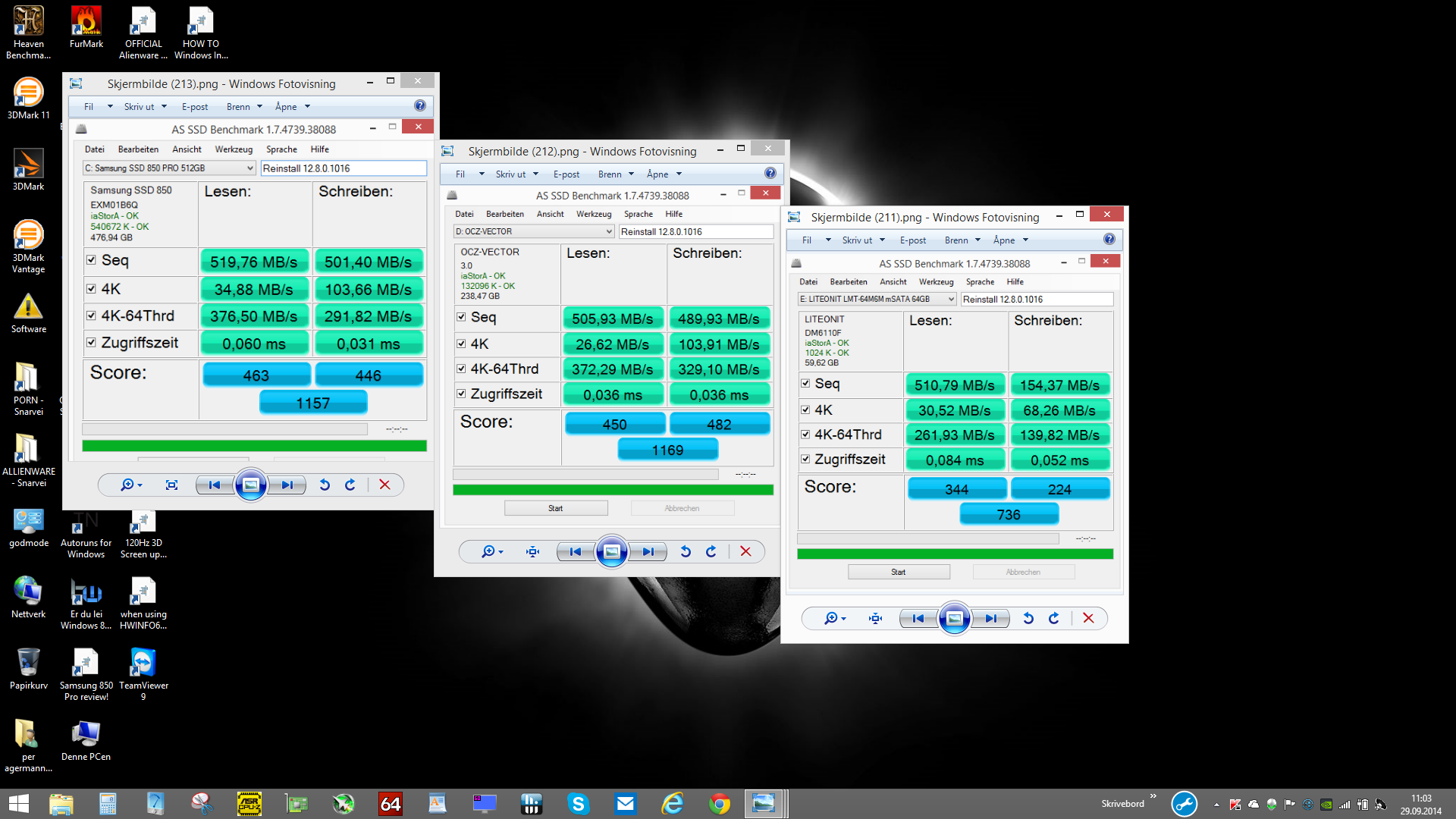The image size is (1456, 819).
Task: Open help in Skjermbilde (212) viewer
Action: pos(770,174)
